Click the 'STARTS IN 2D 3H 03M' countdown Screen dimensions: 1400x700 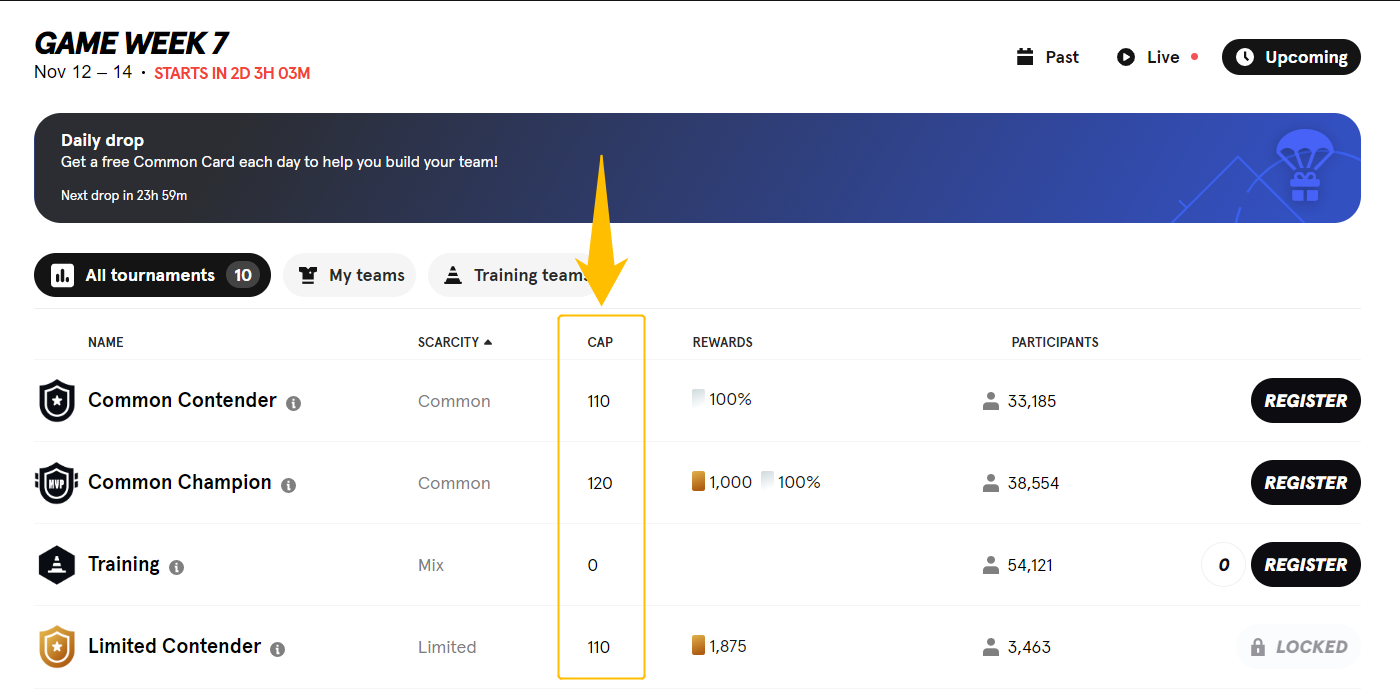pos(232,73)
